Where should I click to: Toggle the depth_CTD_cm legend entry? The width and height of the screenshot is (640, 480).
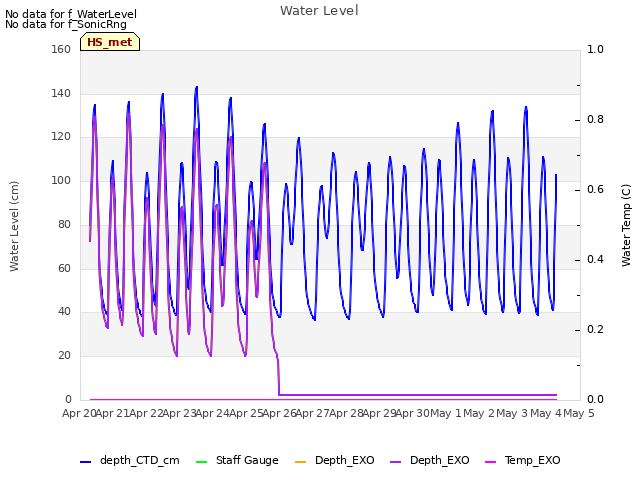tap(130, 460)
